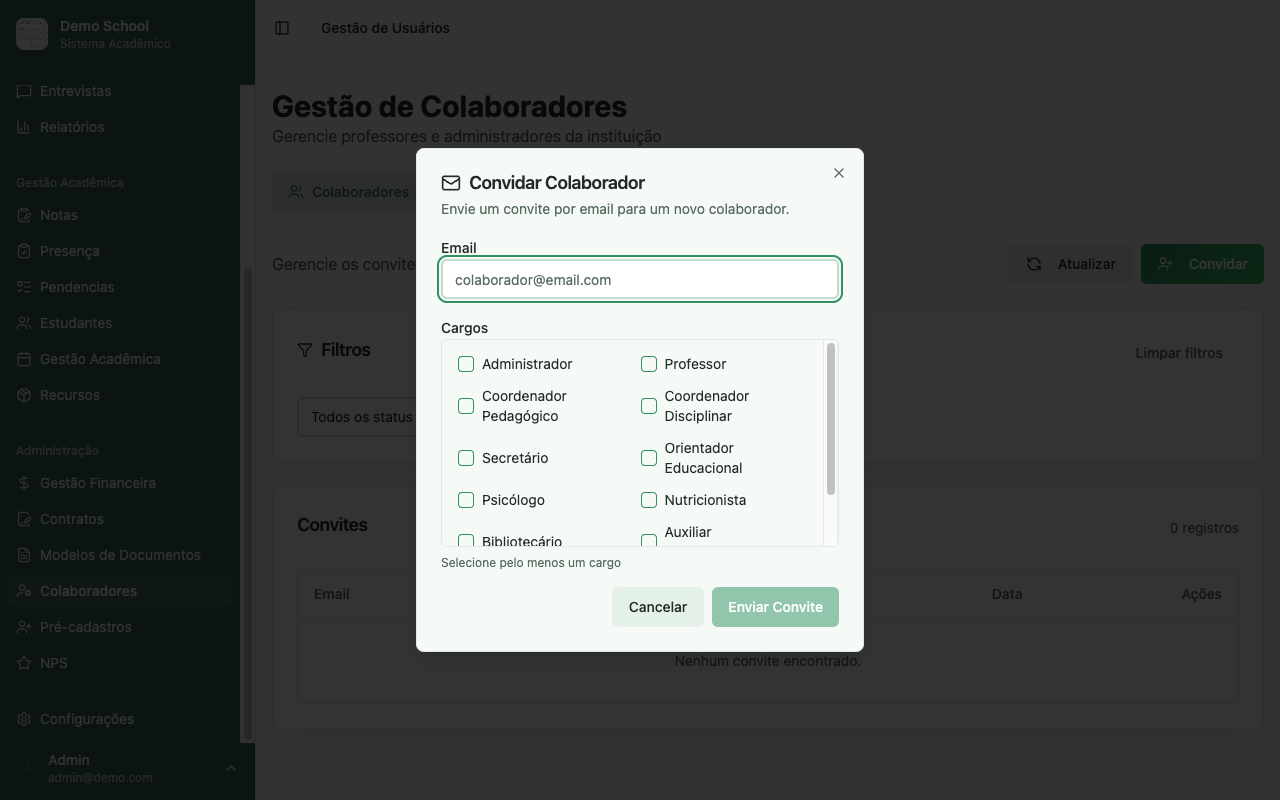Expand the Admin account chevron
The image size is (1280, 800).
(231, 768)
